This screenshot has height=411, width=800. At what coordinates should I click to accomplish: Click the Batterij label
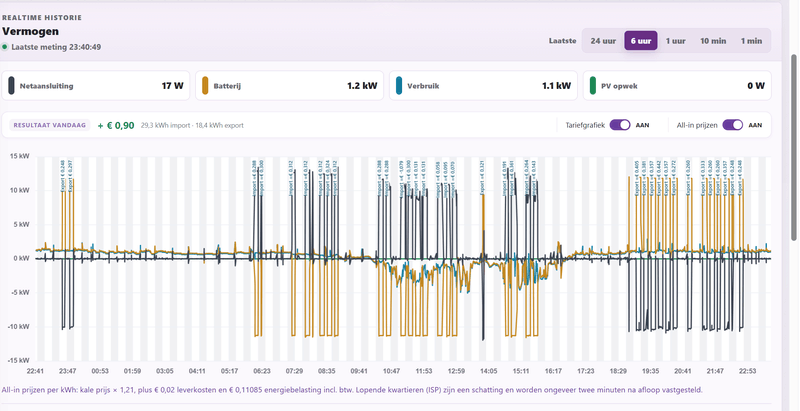coord(227,86)
